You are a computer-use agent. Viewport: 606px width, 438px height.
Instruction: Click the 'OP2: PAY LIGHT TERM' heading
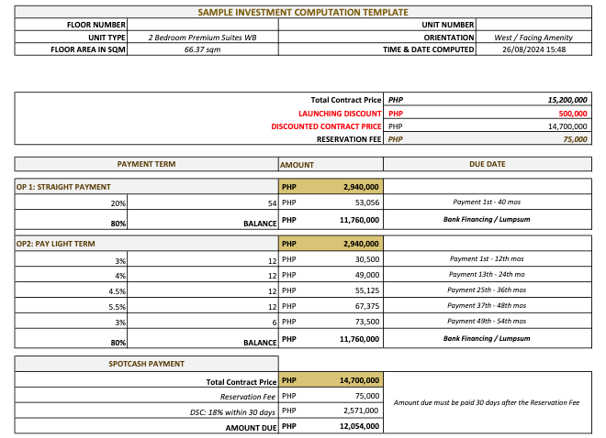pos(56,244)
